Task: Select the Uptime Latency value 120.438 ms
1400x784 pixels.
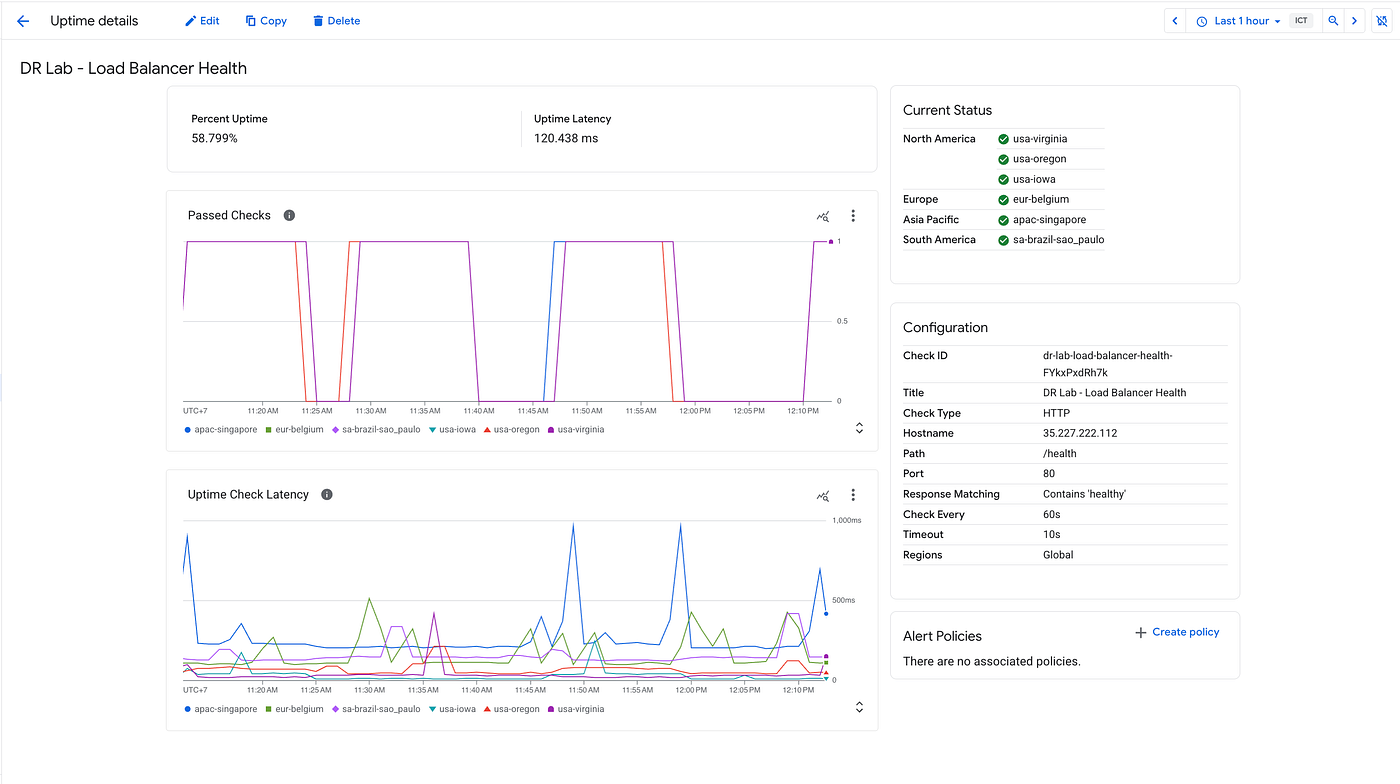Action: coord(566,138)
